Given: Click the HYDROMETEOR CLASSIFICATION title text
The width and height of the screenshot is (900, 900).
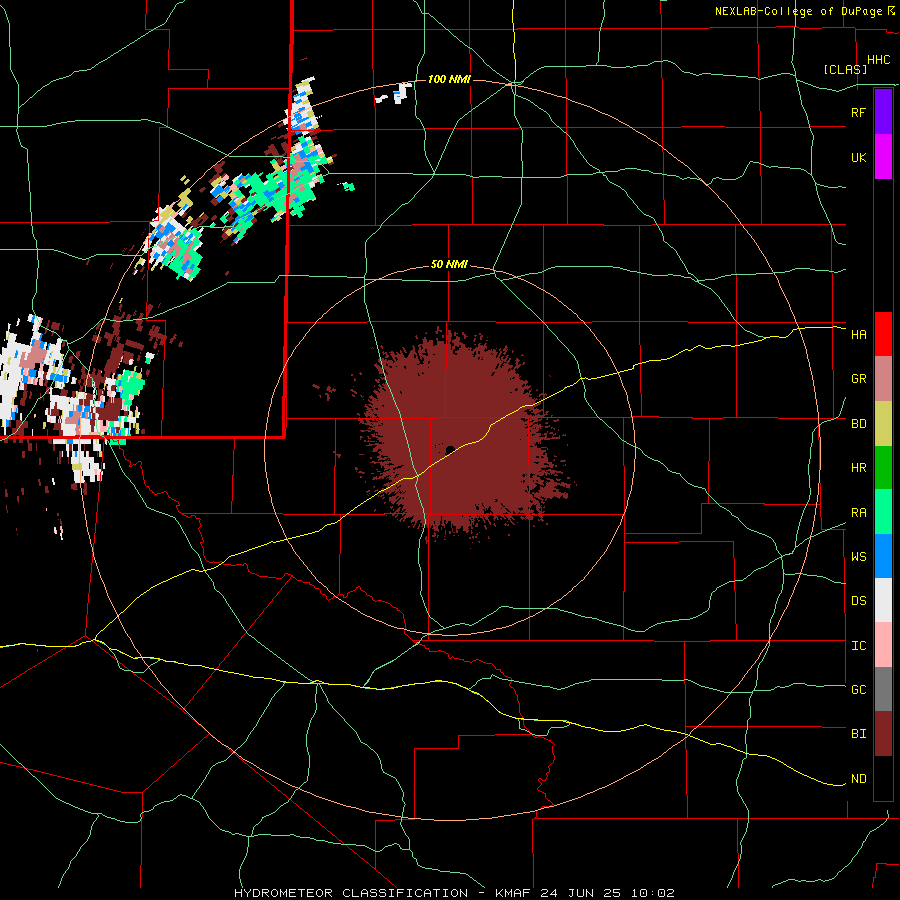Looking at the screenshot, I should pos(351,893).
